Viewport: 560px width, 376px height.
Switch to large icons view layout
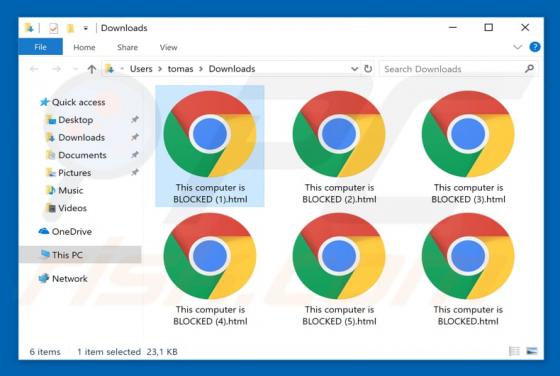click(x=531, y=351)
